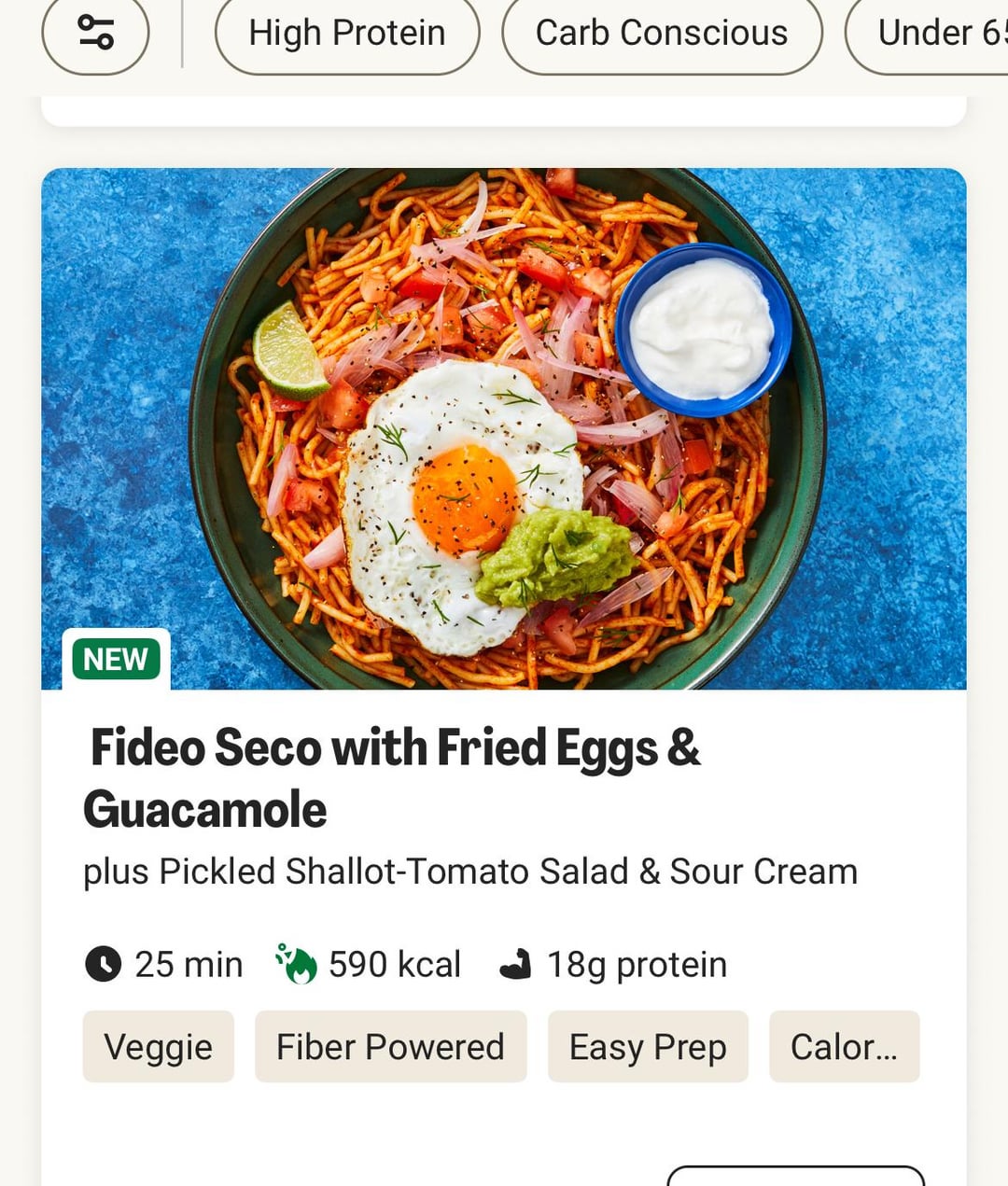1008x1186 pixels.
Task: Click the clock icon beside 25 min
Action: (x=103, y=964)
